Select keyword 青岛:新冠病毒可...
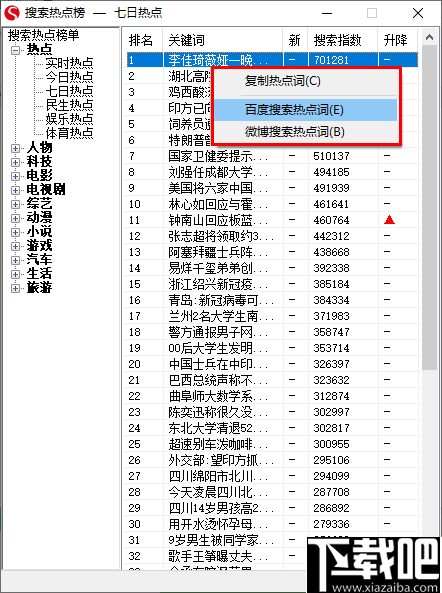The image size is (442, 593). point(221,300)
